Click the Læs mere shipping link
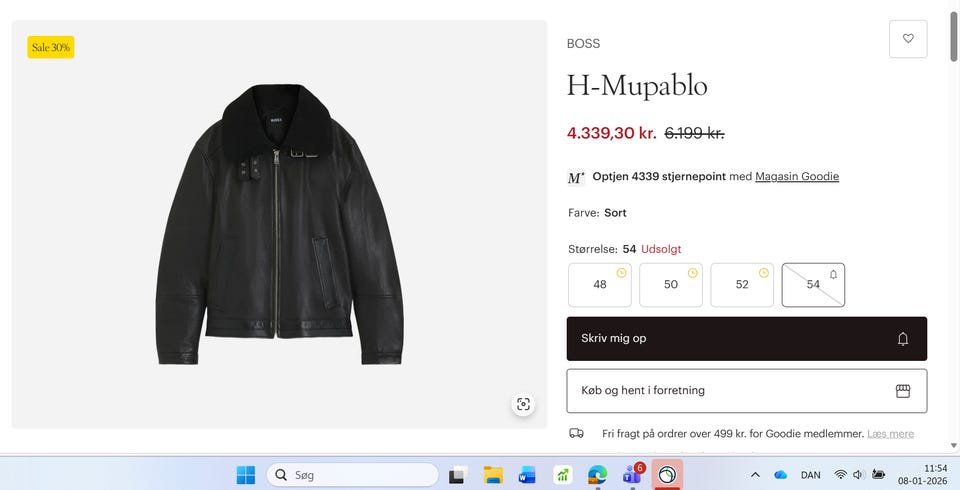Image resolution: width=960 pixels, height=490 pixels. pyautogui.click(x=890, y=434)
